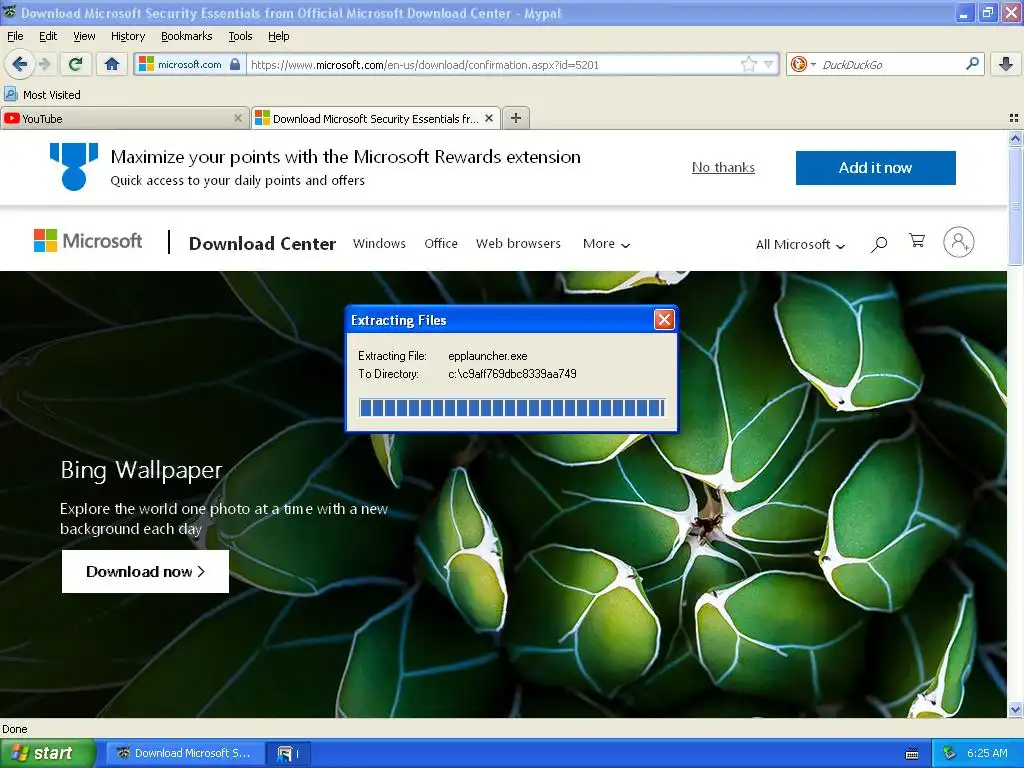The image size is (1024, 768).
Task: Click the padlock site security icon
Action: 235,64
